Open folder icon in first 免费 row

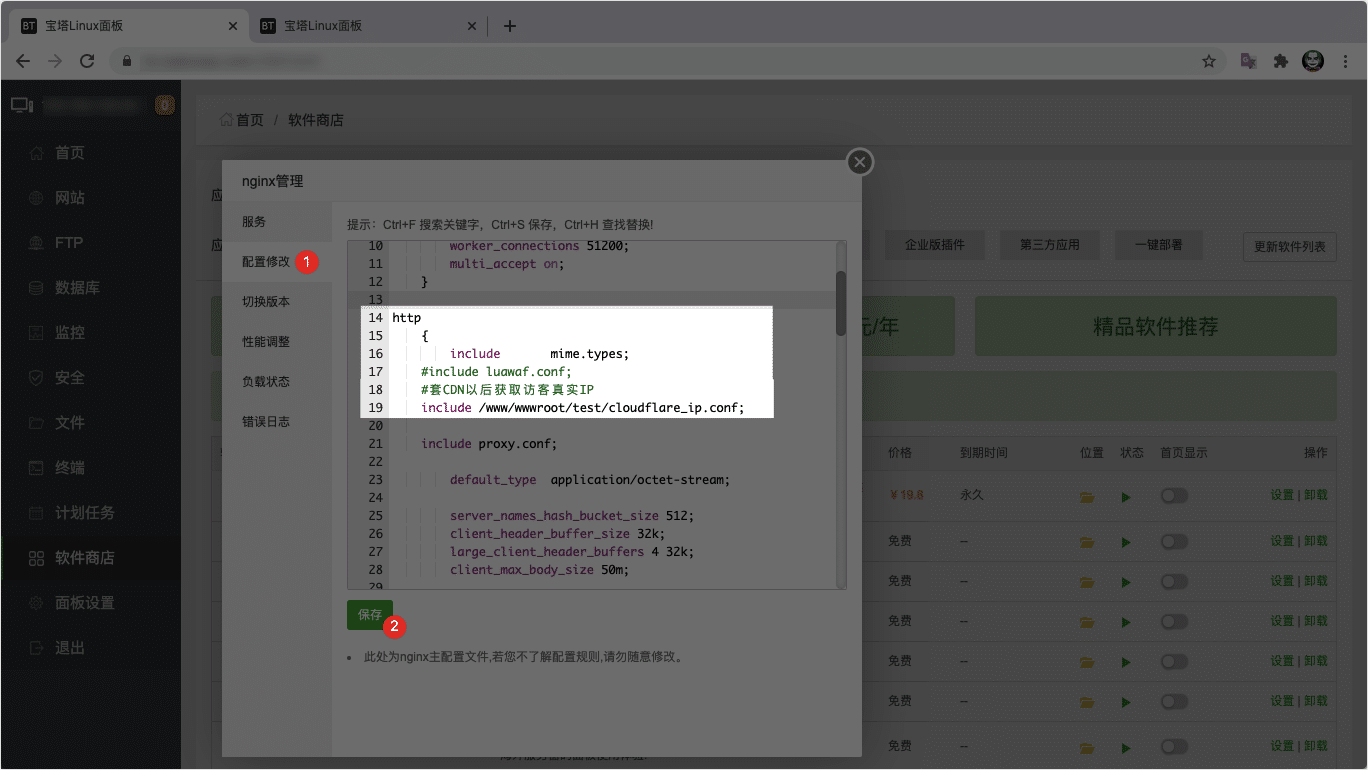click(x=1087, y=542)
